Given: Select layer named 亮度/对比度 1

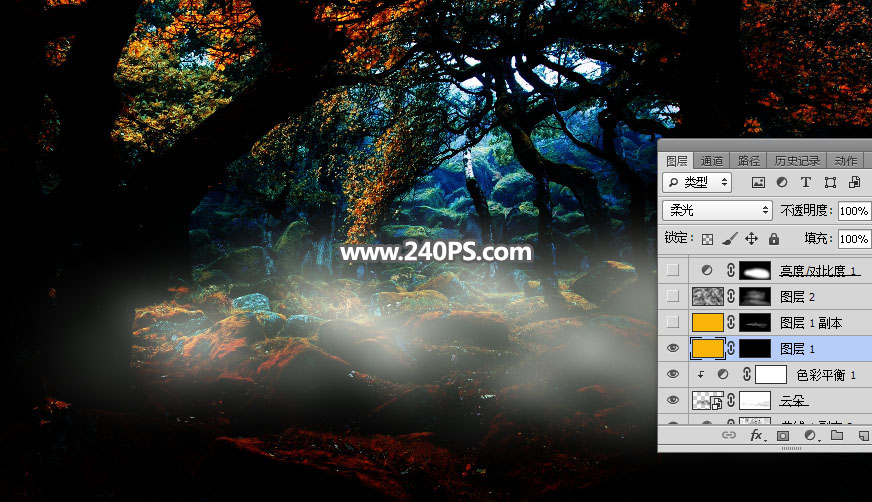Looking at the screenshot, I should [x=818, y=271].
